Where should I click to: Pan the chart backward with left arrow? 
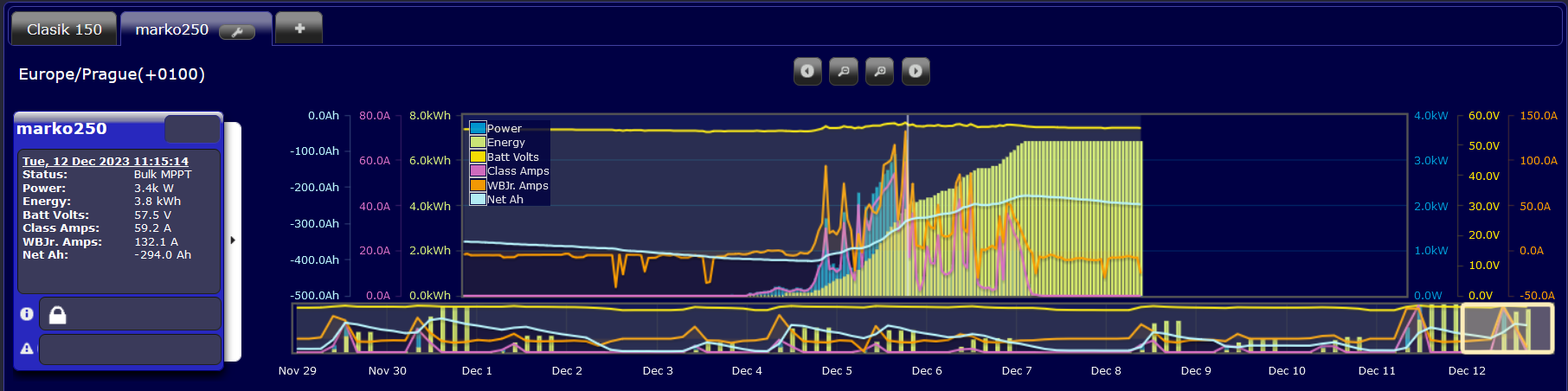pos(807,71)
